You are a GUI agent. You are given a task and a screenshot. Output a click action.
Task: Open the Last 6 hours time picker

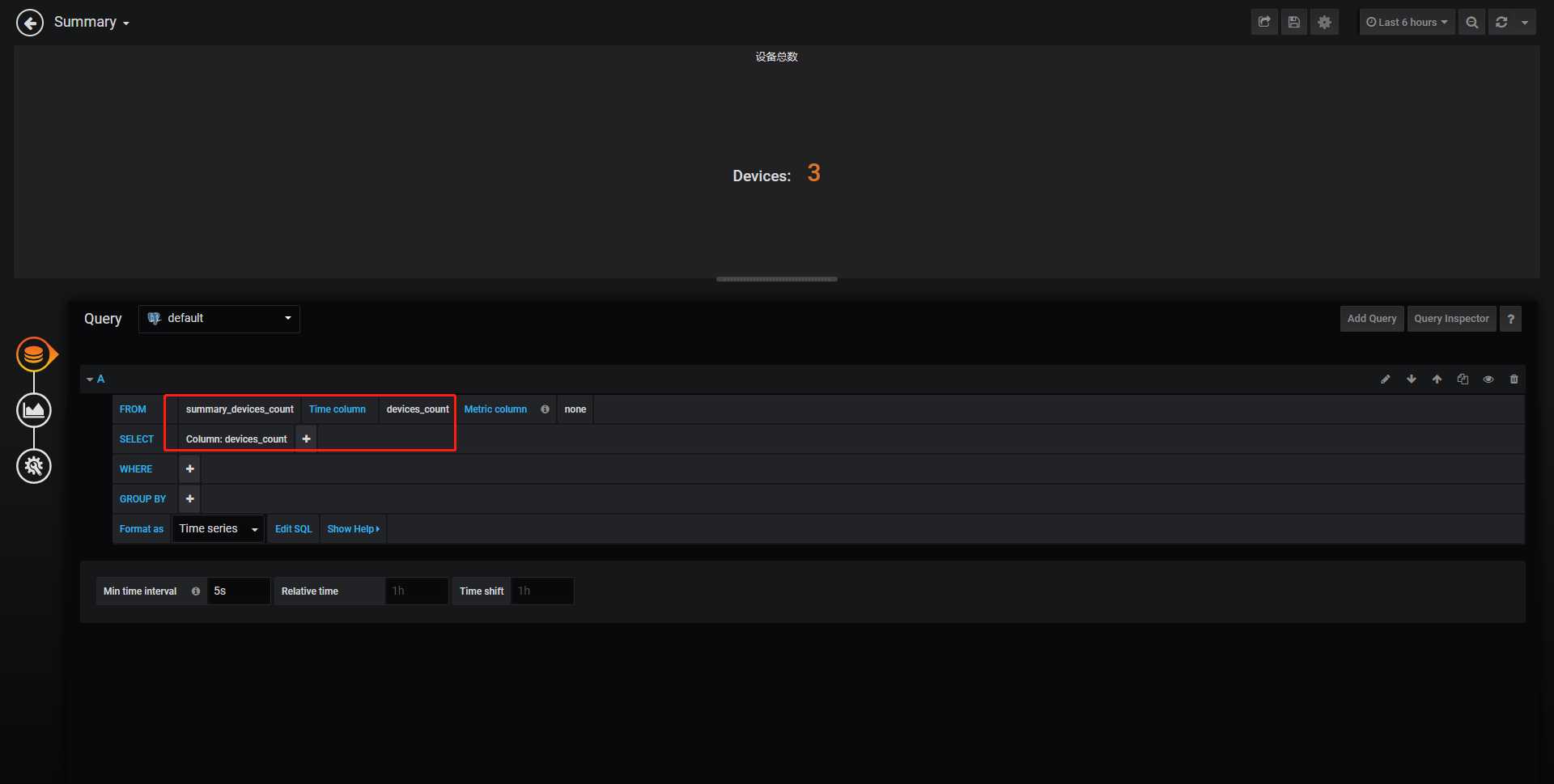click(x=1407, y=23)
